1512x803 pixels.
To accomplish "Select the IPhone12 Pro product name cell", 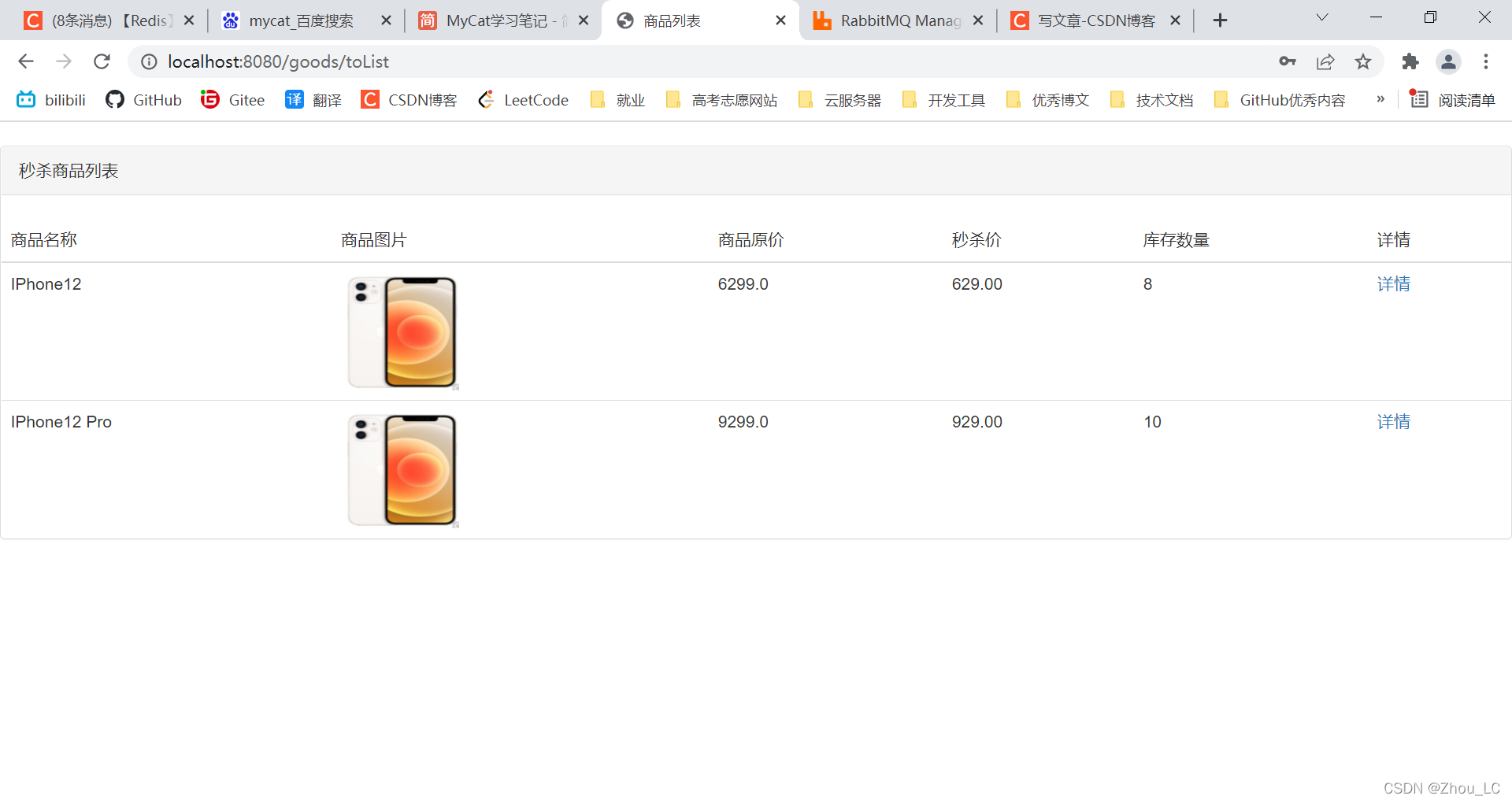I will (x=61, y=422).
